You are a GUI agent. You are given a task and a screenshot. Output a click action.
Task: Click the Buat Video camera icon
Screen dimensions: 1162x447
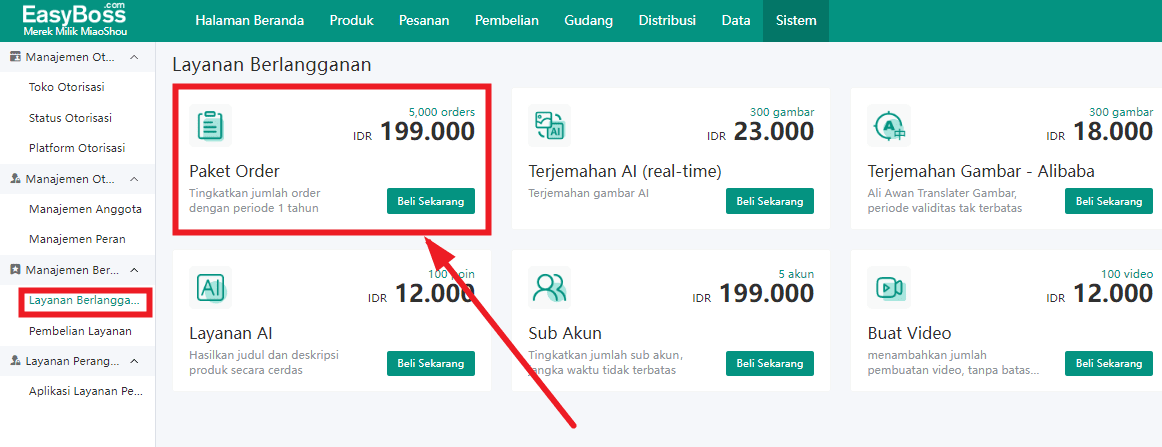[889, 287]
